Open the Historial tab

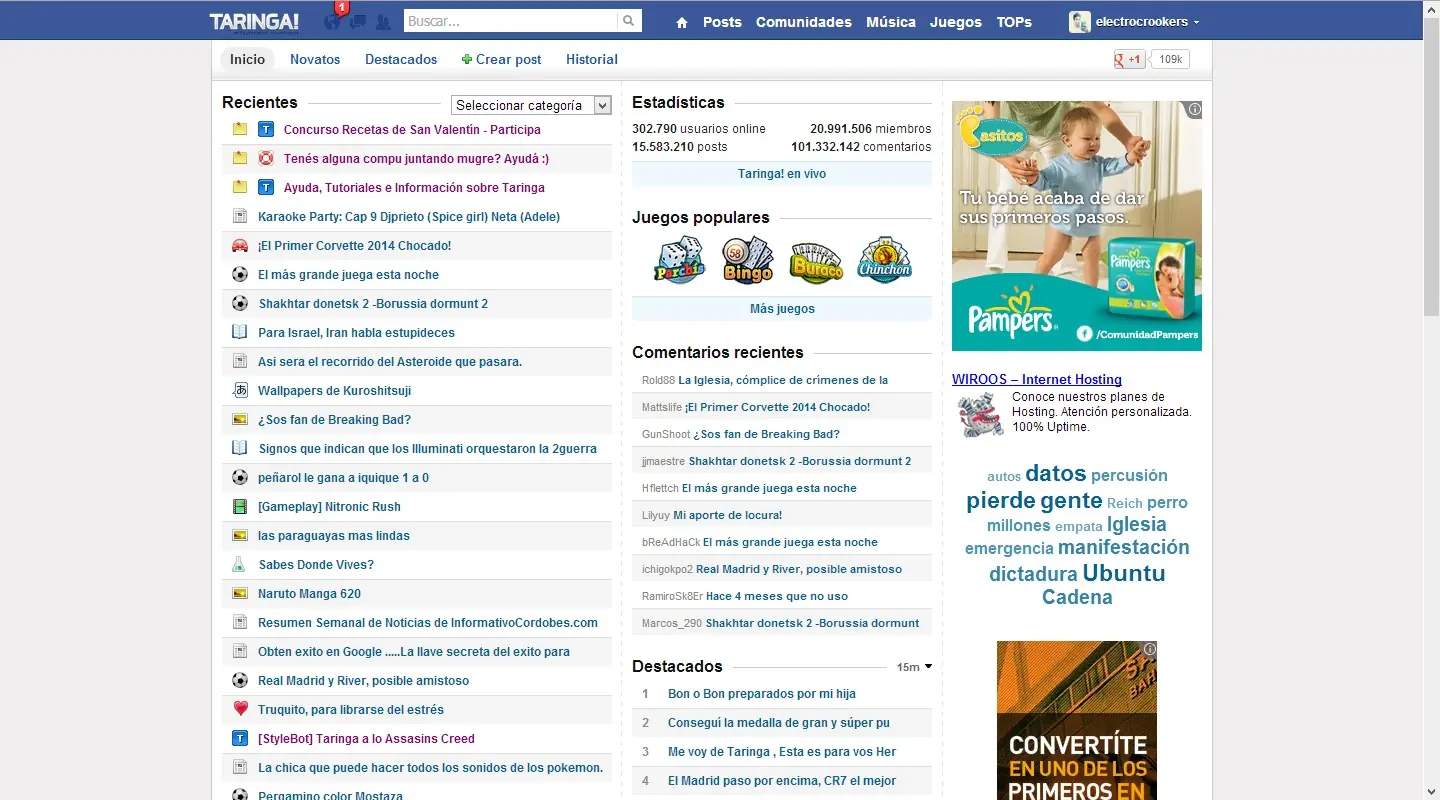[x=592, y=60]
